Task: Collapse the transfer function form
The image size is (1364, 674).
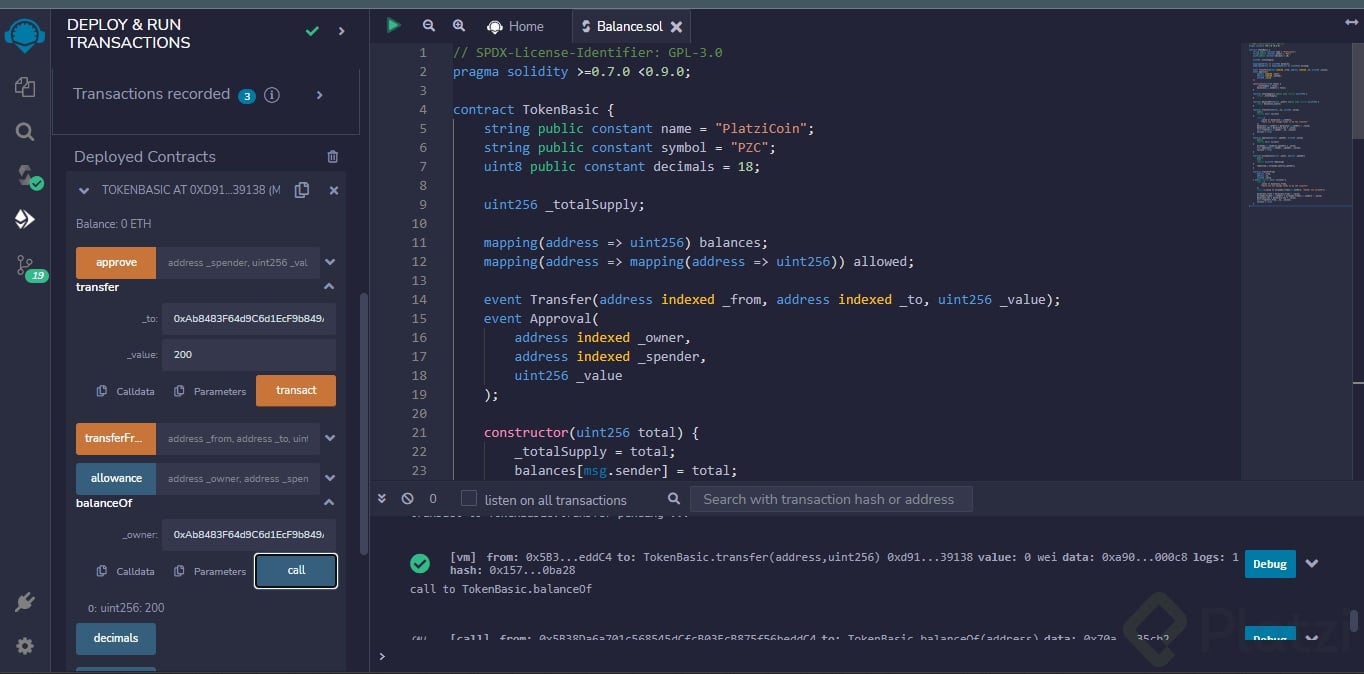Action: click(329, 287)
